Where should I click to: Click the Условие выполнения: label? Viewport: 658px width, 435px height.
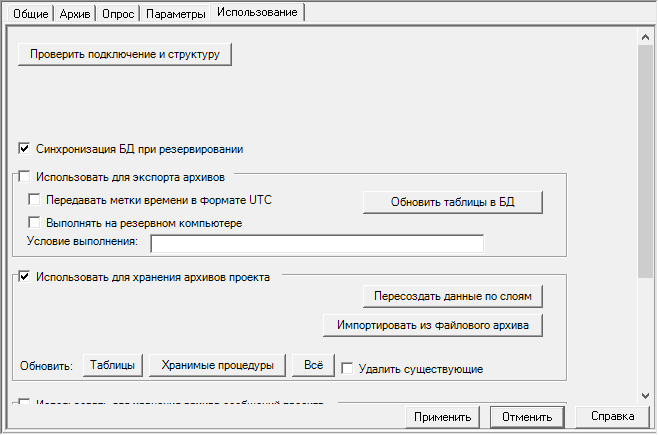pyautogui.click(x=82, y=241)
